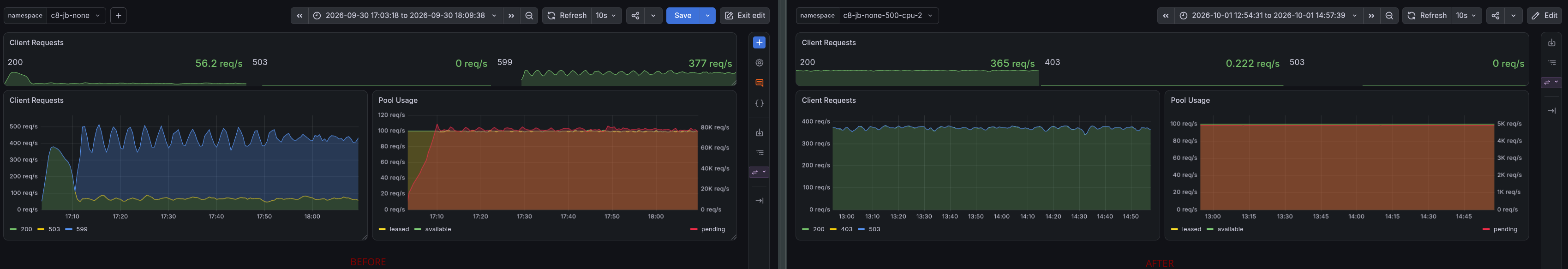Image resolution: width=1568 pixels, height=269 pixels.
Task: Shift right dashboard time range forward
Action: point(1371,16)
